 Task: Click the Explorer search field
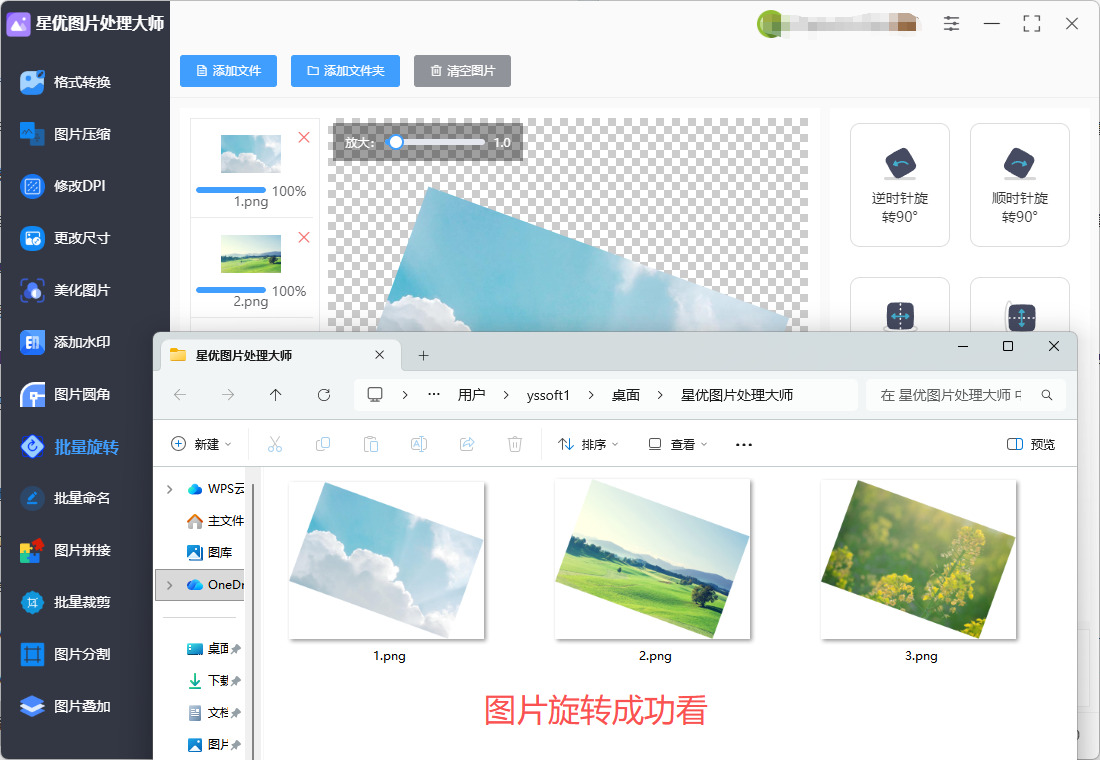(966, 395)
